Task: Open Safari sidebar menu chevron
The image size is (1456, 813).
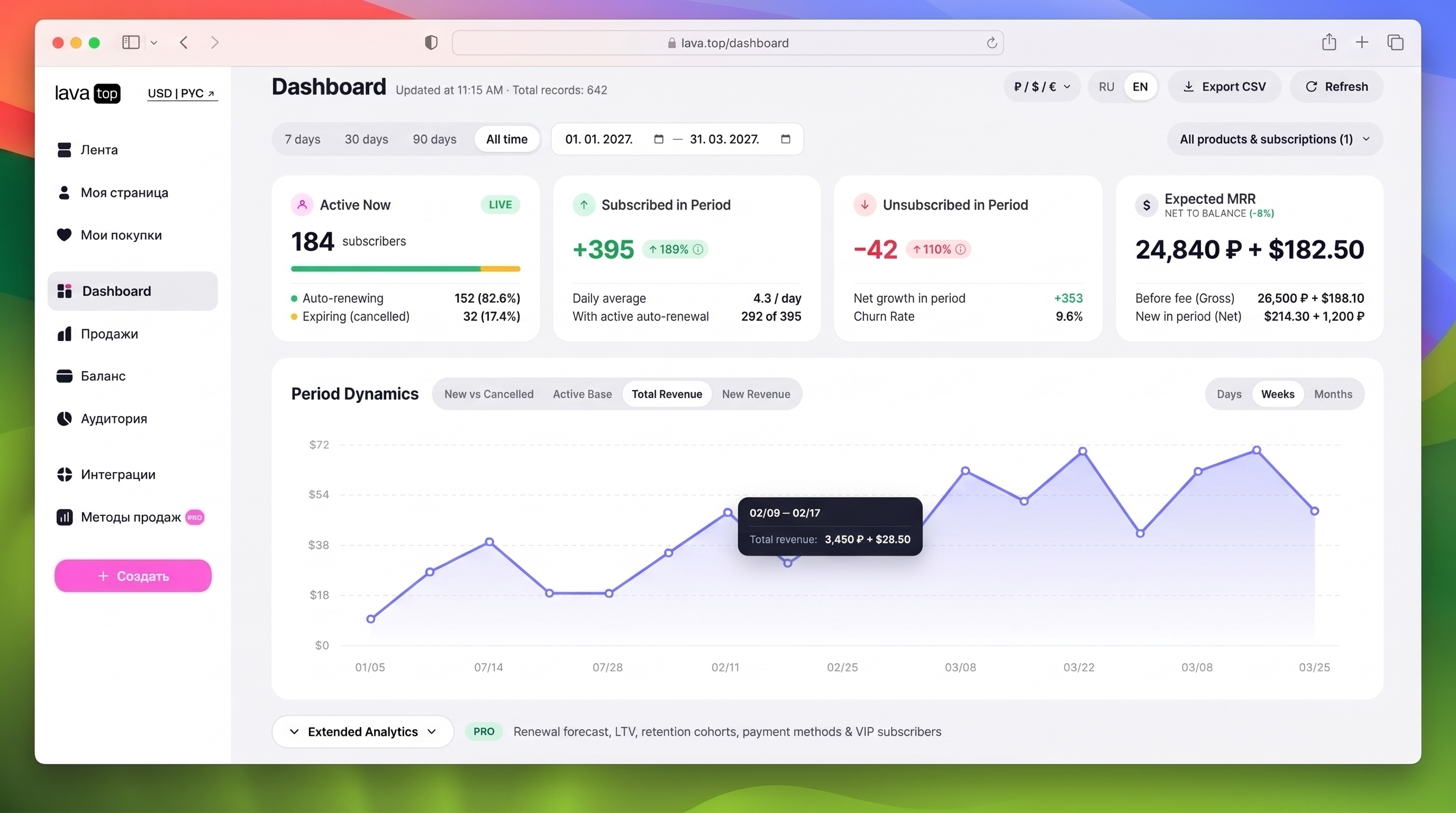Action: [154, 42]
